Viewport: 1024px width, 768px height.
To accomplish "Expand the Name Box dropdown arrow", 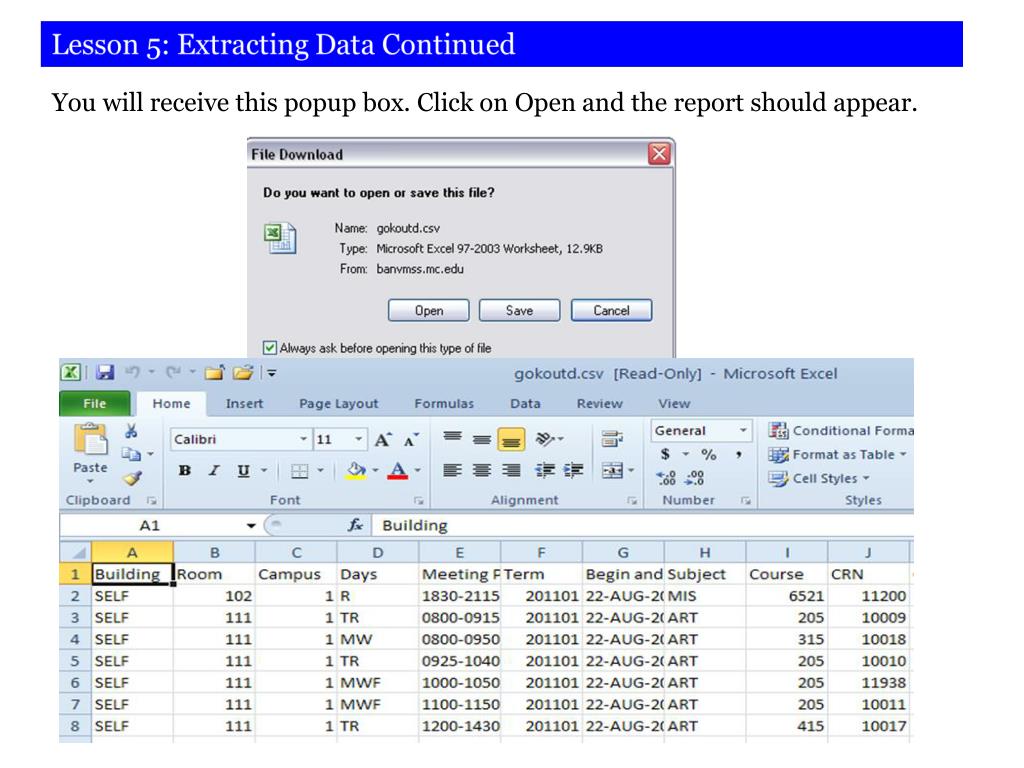I will tap(251, 525).
